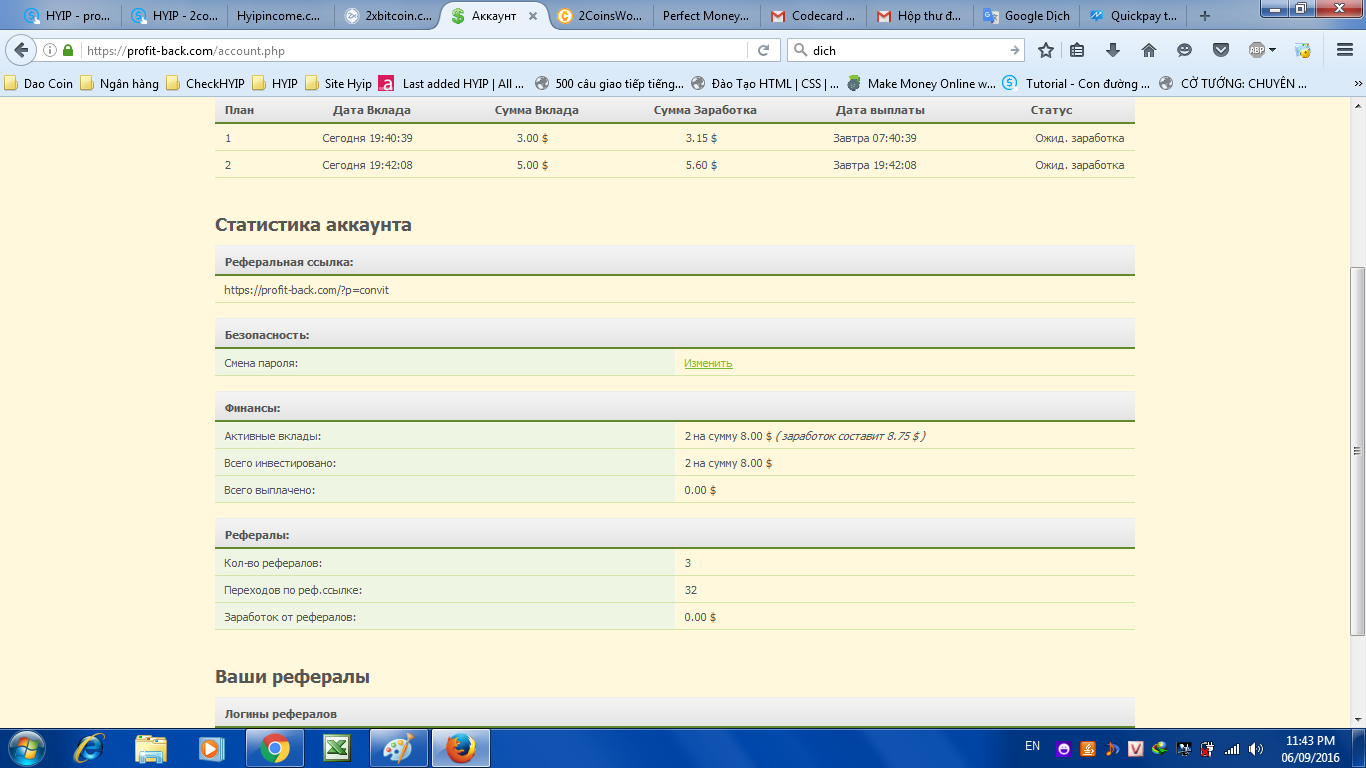The image size is (1366, 768).
Task: Open the picture add-on icon beside Adblock Plus
Action: pyautogui.click(x=1303, y=50)
